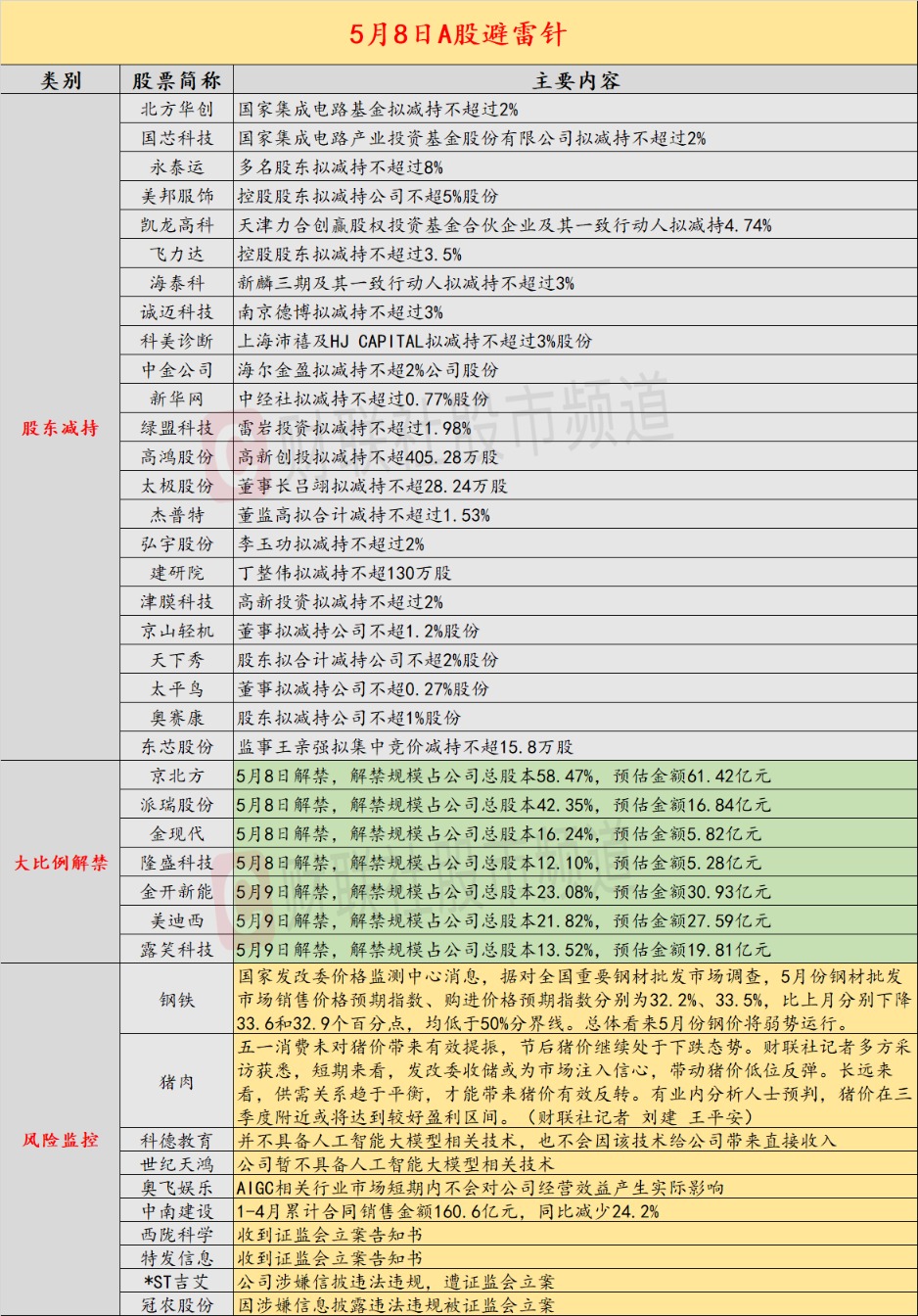This screenshot has width=918, height=1316.
Task: Select the 京北方 unlock details cell
Action: pos(575,775)
